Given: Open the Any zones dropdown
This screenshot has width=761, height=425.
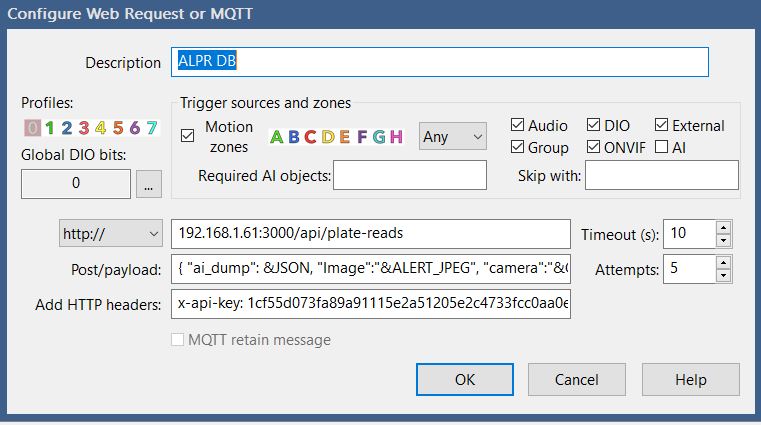Looking at the screenshot, I should (452, 137).
